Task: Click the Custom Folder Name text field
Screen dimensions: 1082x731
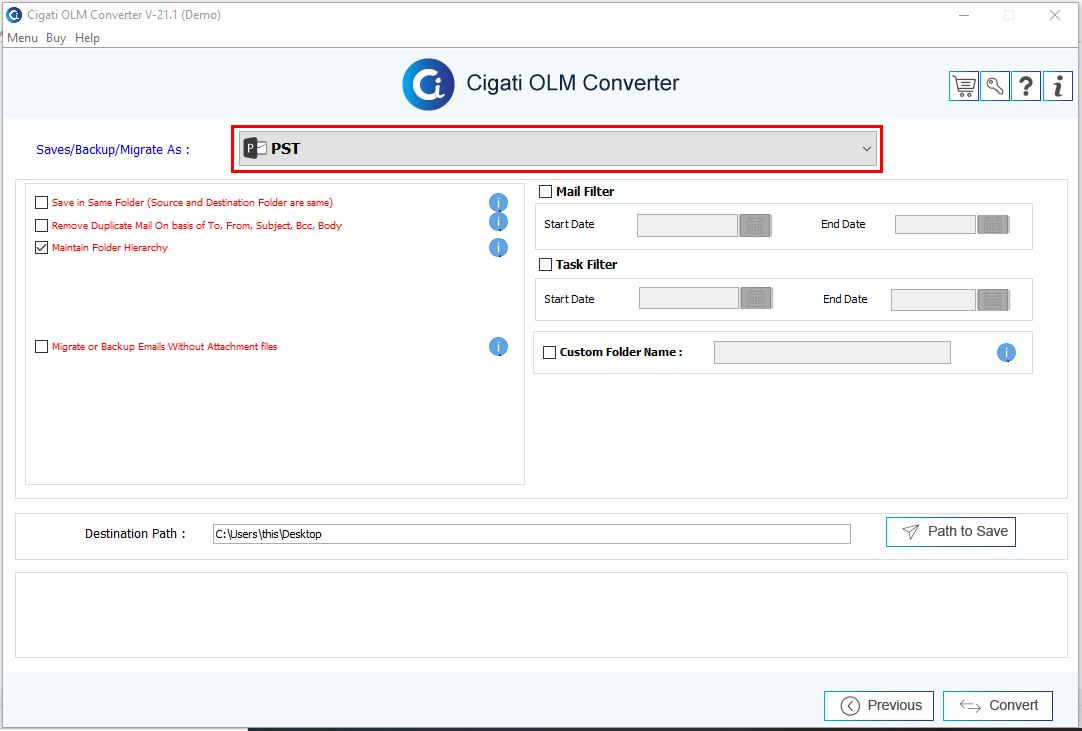Action: point(832,352)
